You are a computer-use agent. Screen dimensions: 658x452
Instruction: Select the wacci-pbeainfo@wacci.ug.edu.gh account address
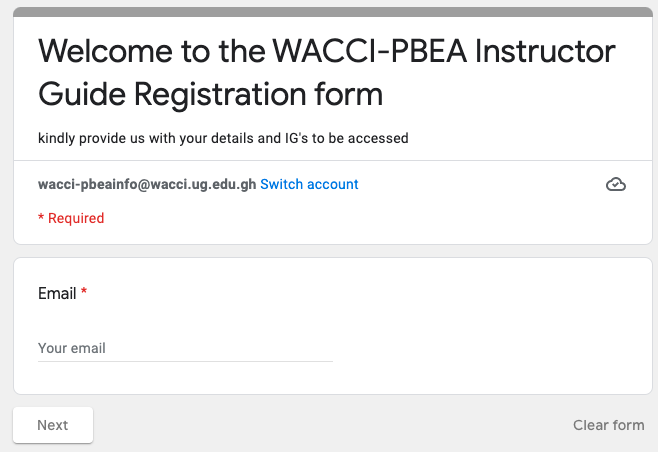coord(147,184)
